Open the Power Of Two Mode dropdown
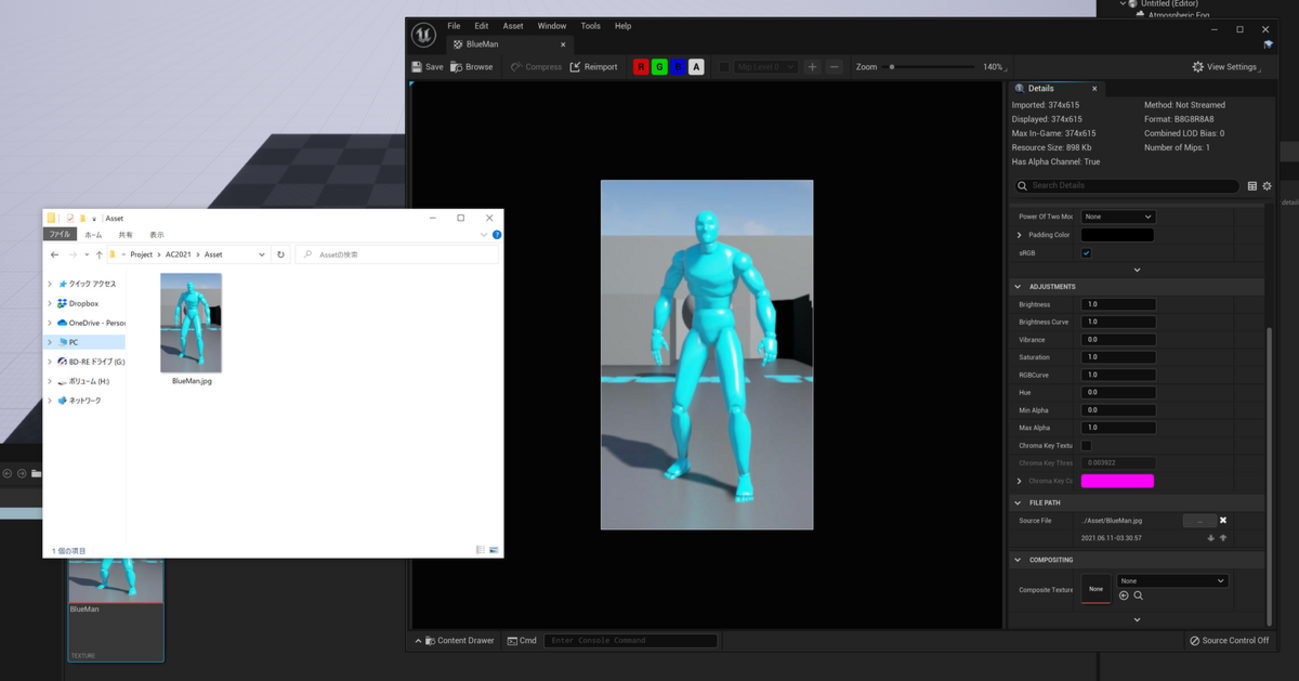The image size is (1299, 681). (1117, 217)
